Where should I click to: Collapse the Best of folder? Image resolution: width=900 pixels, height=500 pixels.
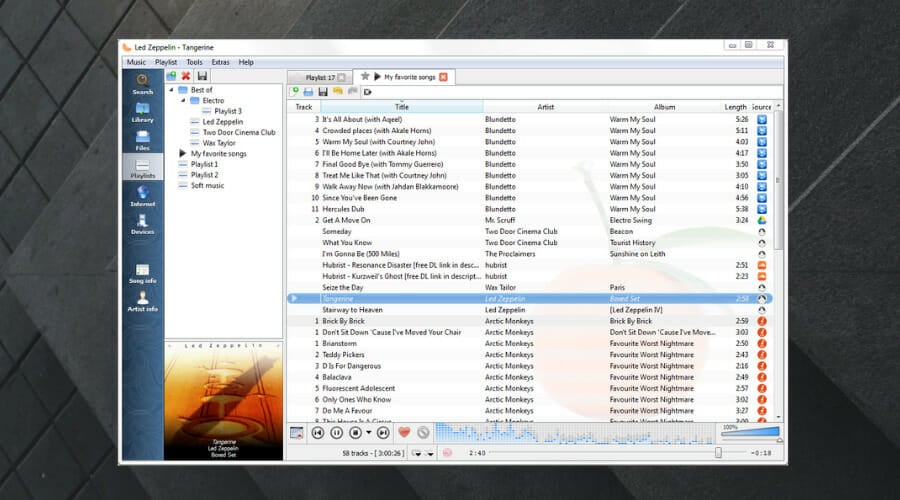(170, 90)
